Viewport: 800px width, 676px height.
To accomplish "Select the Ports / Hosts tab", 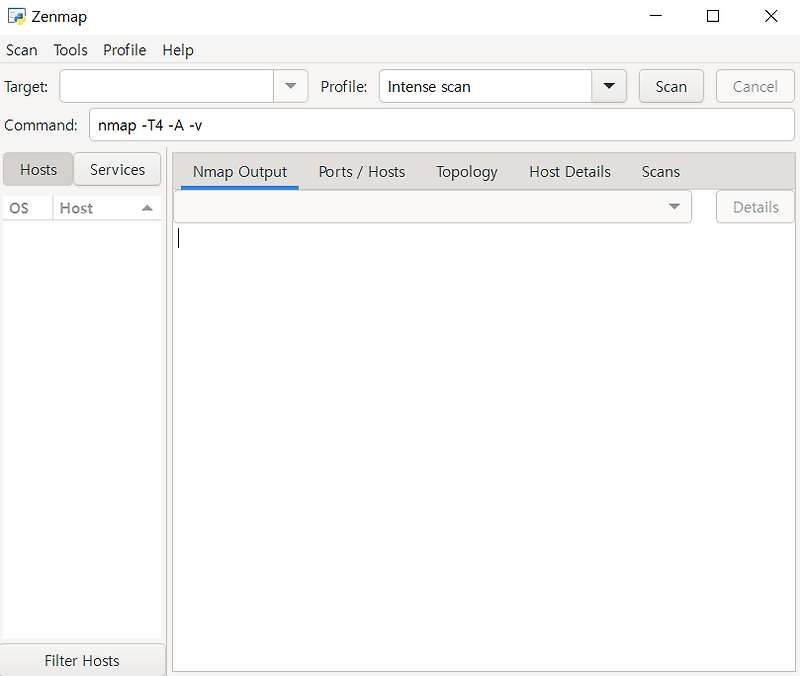I will pos(361,172).
